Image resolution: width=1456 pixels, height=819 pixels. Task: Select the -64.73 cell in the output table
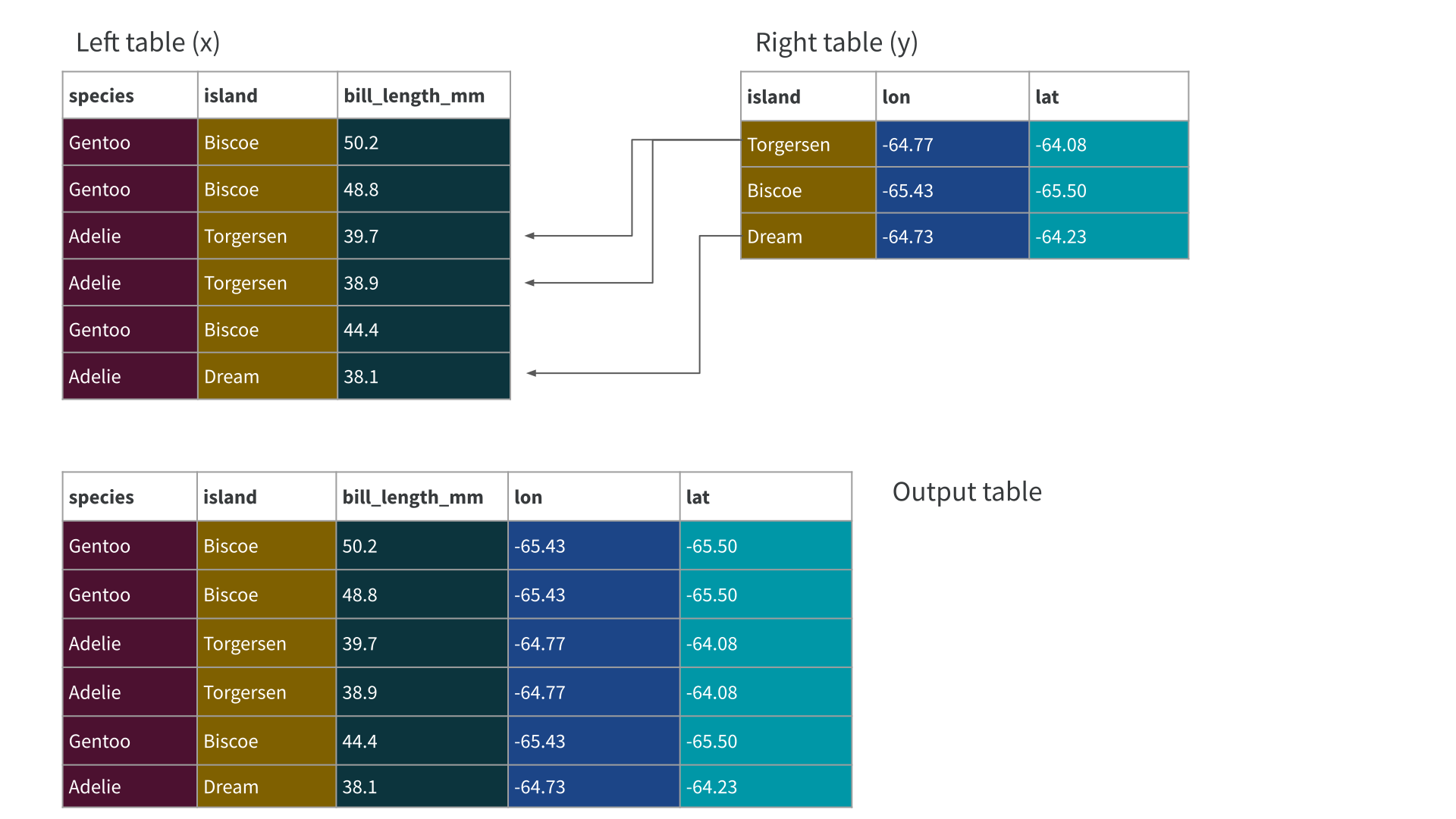(593, 786)
